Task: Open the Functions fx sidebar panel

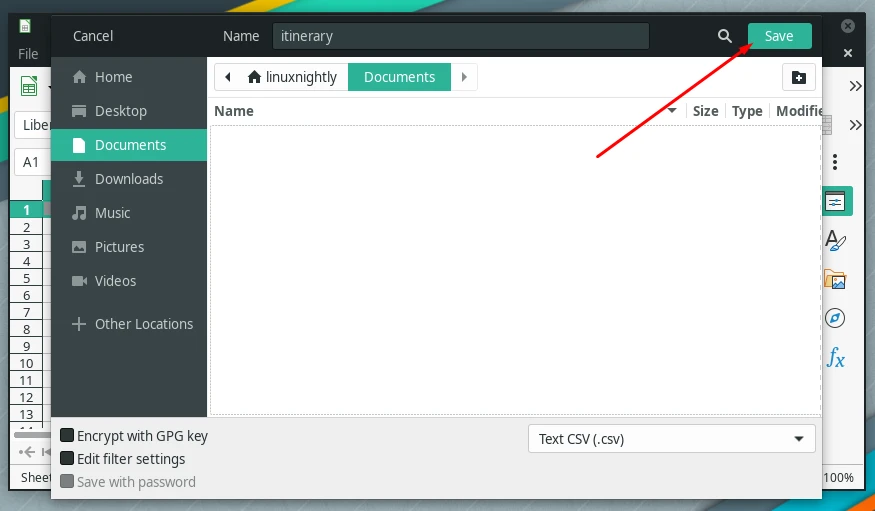Action: (x=835, y=358)
